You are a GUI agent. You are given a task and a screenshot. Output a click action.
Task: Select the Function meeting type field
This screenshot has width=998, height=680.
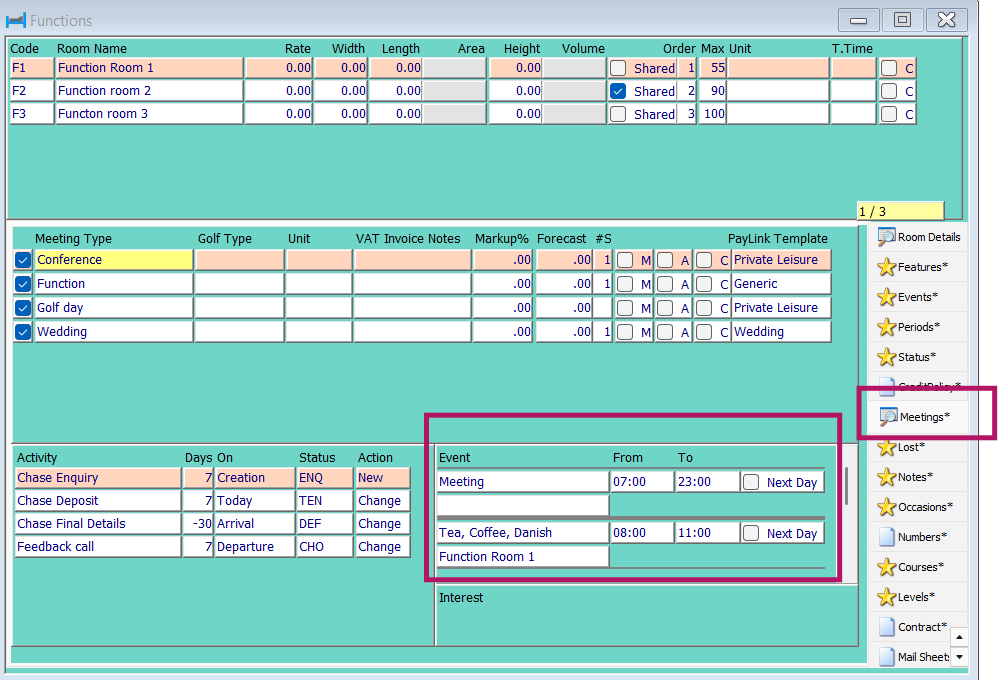tap(113, 284)
